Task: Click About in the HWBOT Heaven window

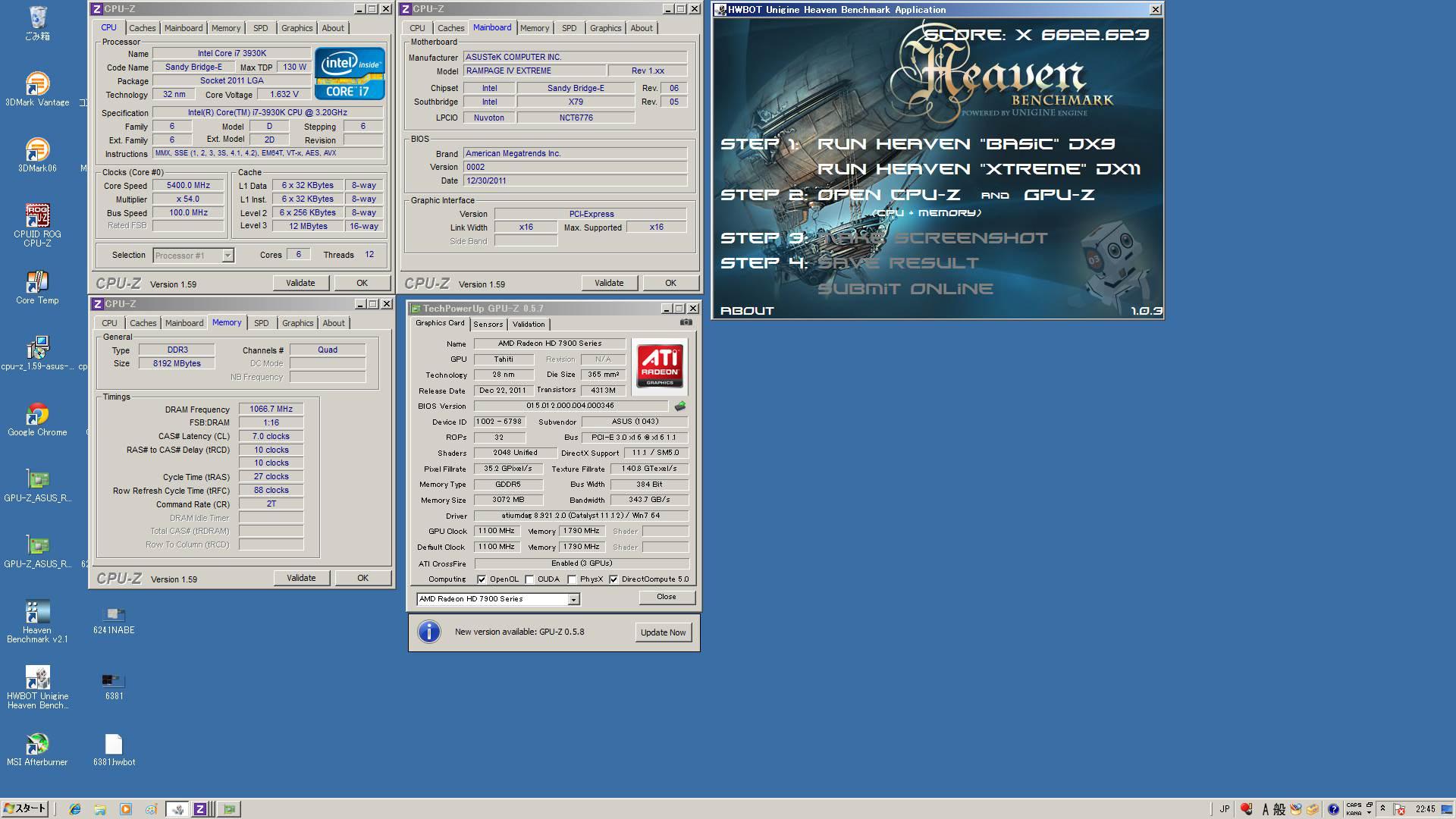Action: point(747,311)
